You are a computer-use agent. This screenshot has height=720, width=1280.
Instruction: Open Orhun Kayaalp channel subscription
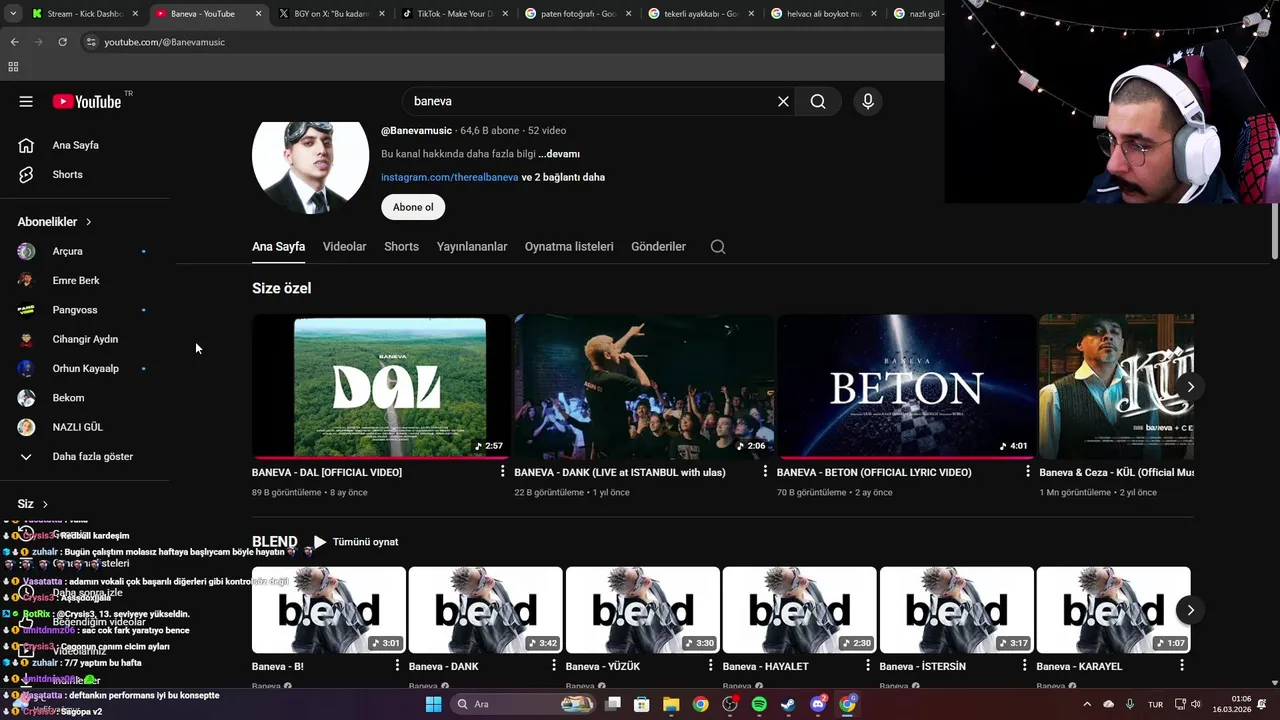tap(86, 368)
